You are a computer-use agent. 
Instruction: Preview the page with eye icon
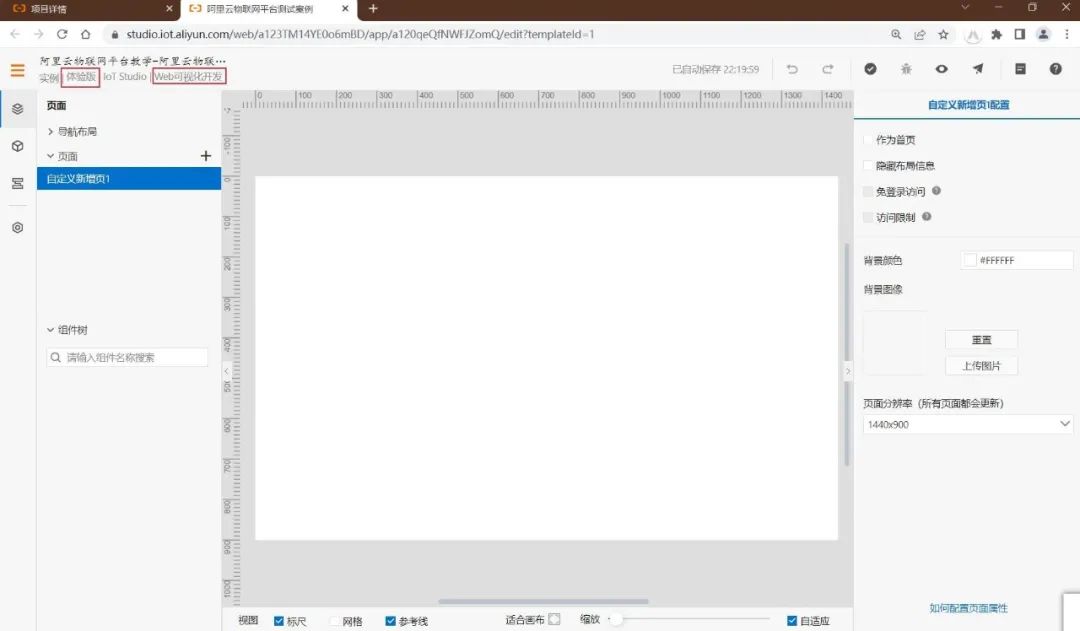(942, 69)
